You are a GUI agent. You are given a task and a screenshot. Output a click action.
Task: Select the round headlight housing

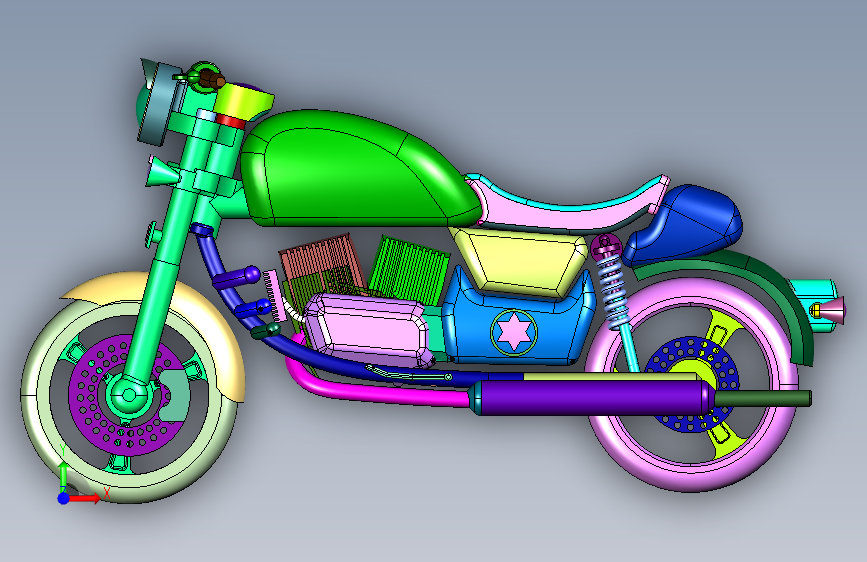(159, 104)
